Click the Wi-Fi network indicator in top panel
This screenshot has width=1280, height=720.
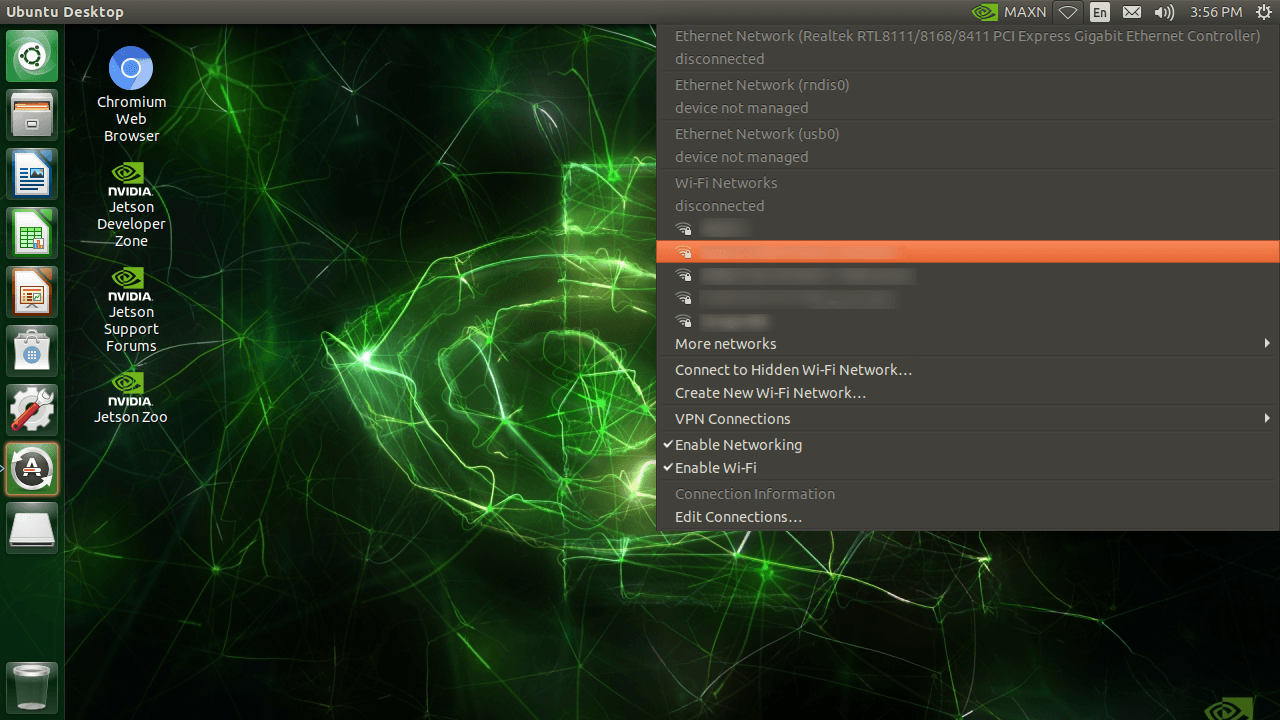click(1068, 12)
